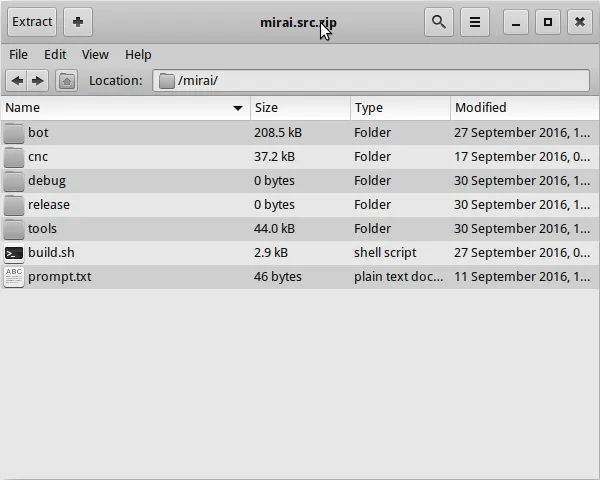
Task: Sort files by Size column
Action: pos(300,108)
